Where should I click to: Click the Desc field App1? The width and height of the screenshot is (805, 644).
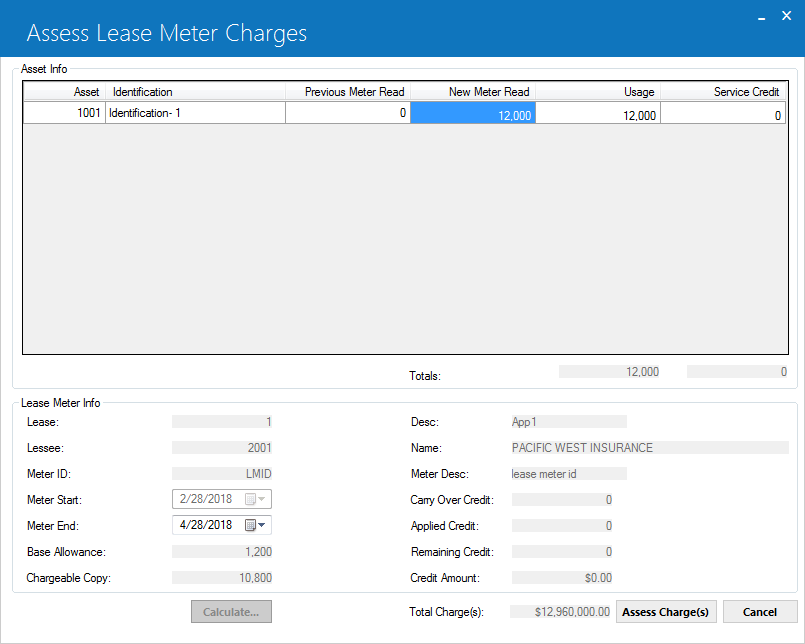tap(569, 422)
